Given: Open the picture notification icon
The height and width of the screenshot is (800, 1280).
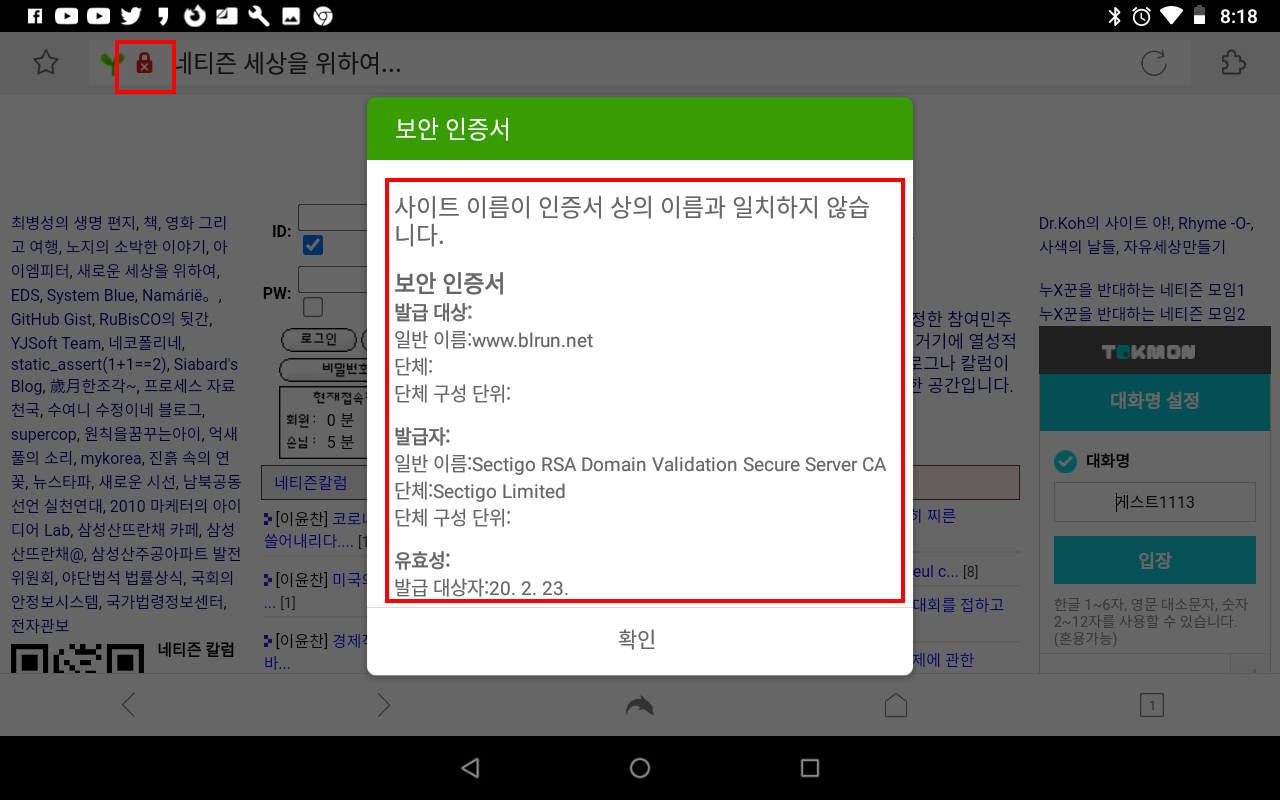Looking at the screenshot, I should click(x=291, y=16).
